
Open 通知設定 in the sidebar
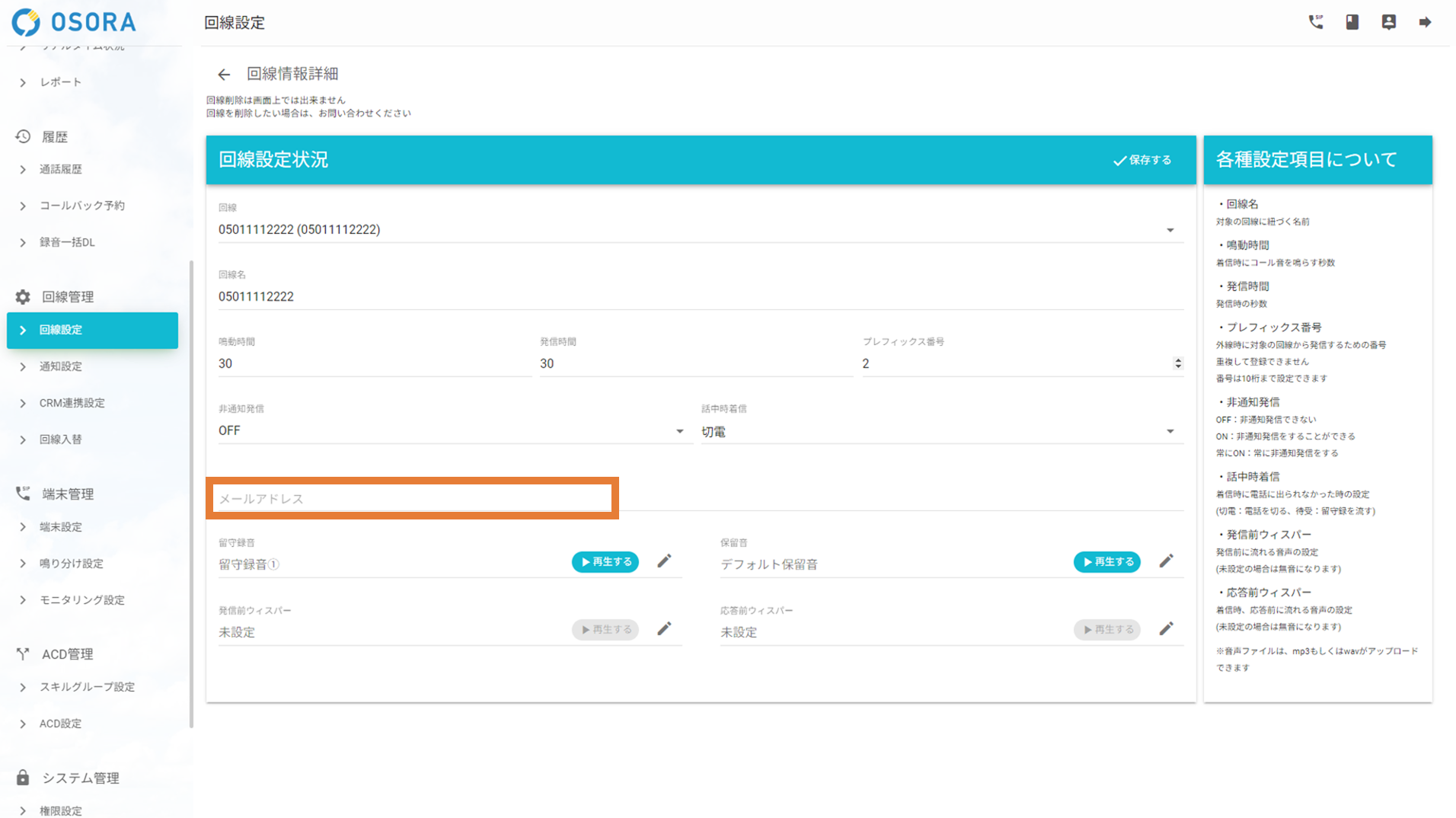coord(61,366)
